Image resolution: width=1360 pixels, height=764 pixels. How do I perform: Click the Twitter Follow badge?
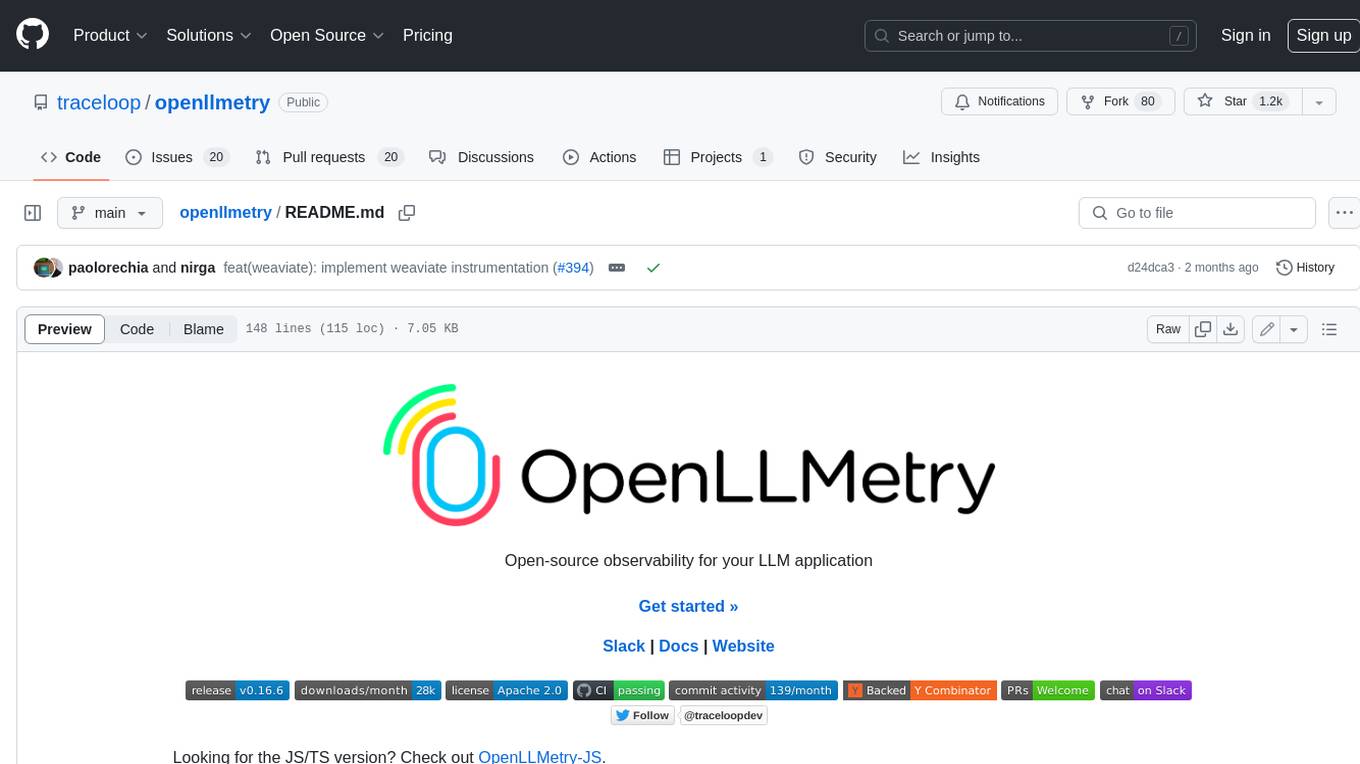tap(642, 715)
